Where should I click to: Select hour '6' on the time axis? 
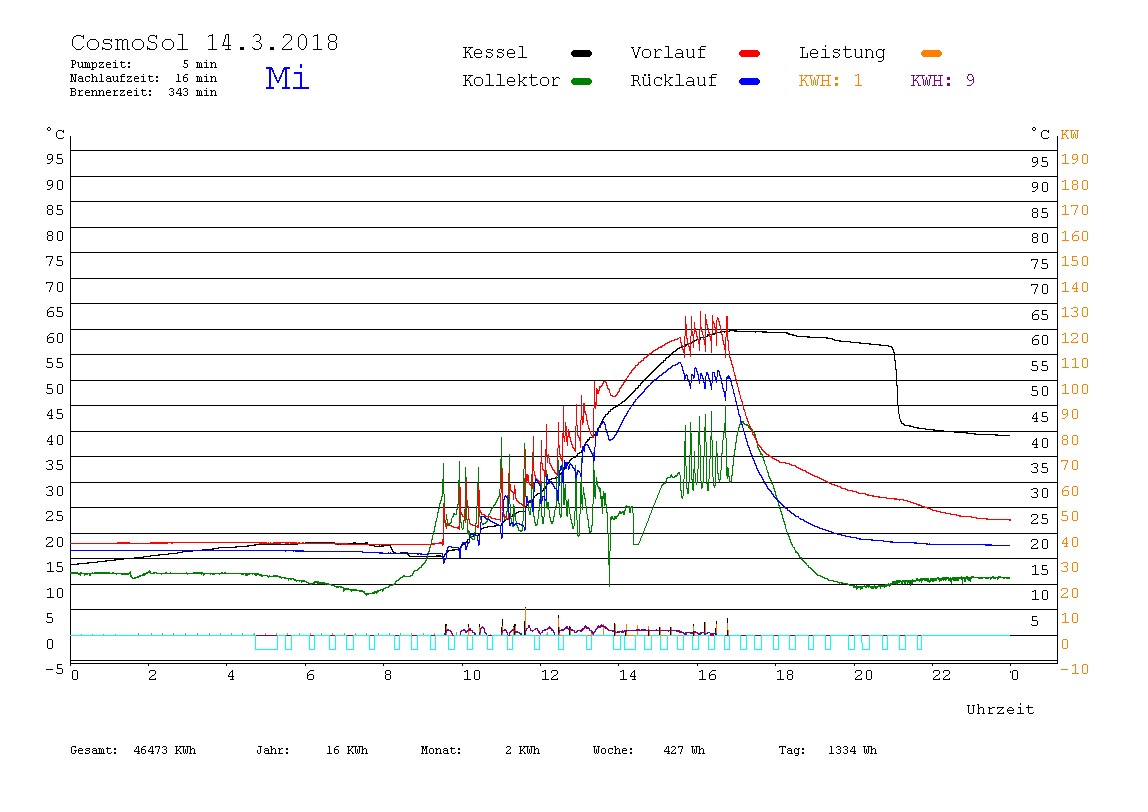(x=310, y=675)
